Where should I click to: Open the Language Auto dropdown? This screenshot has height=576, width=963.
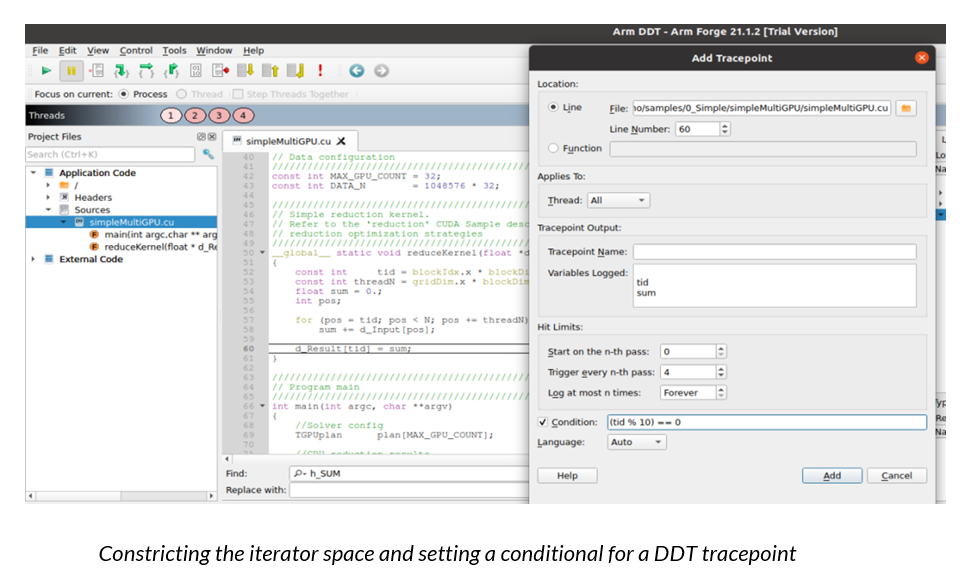(636, 442)
